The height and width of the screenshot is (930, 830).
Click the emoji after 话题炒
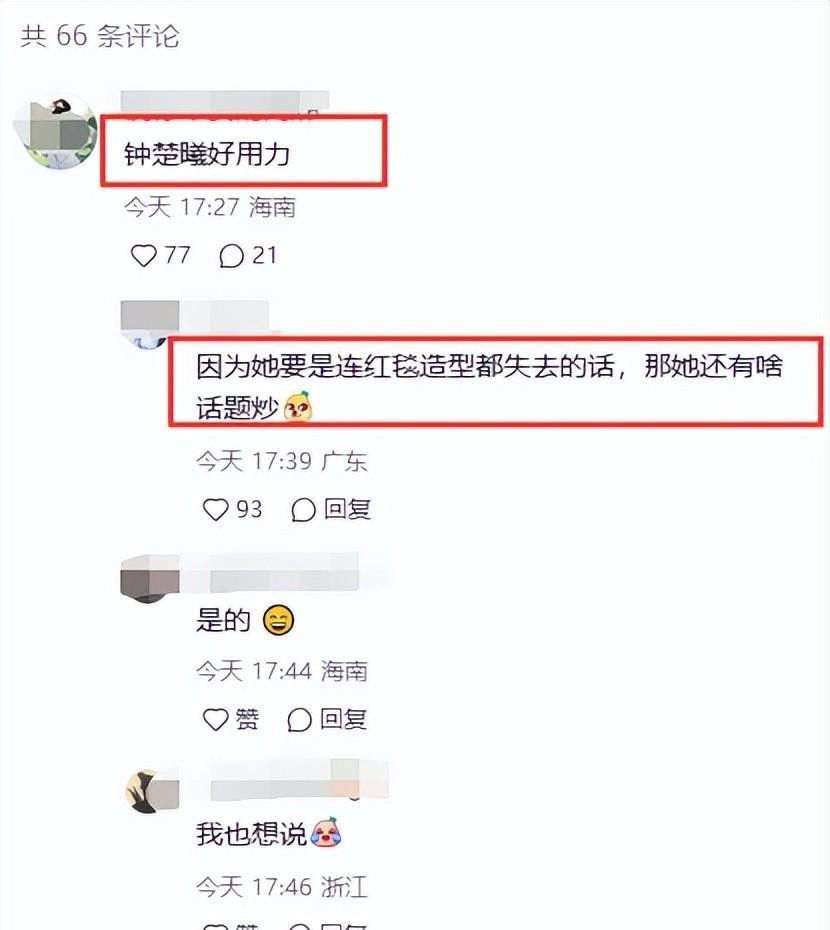[298, 406]
